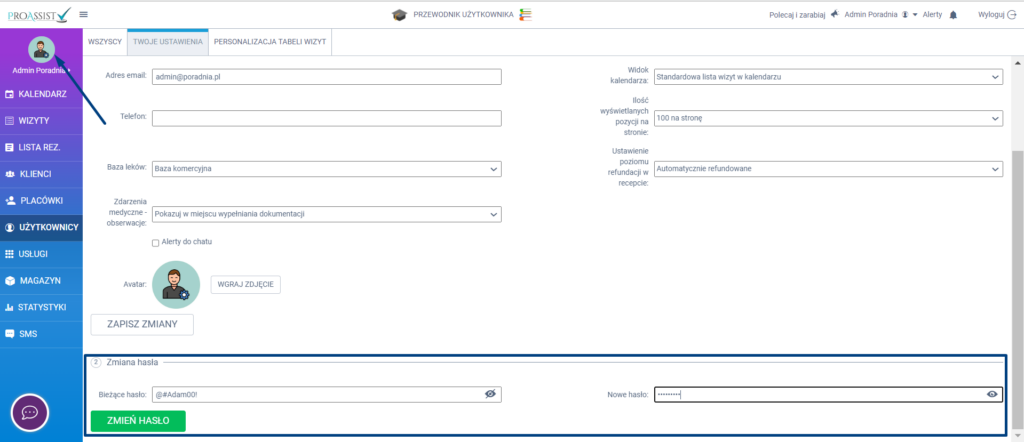Viewport: 1024px width, 442px height.
Task: Open the chat bubble icon
Action: tap(30, 412)
